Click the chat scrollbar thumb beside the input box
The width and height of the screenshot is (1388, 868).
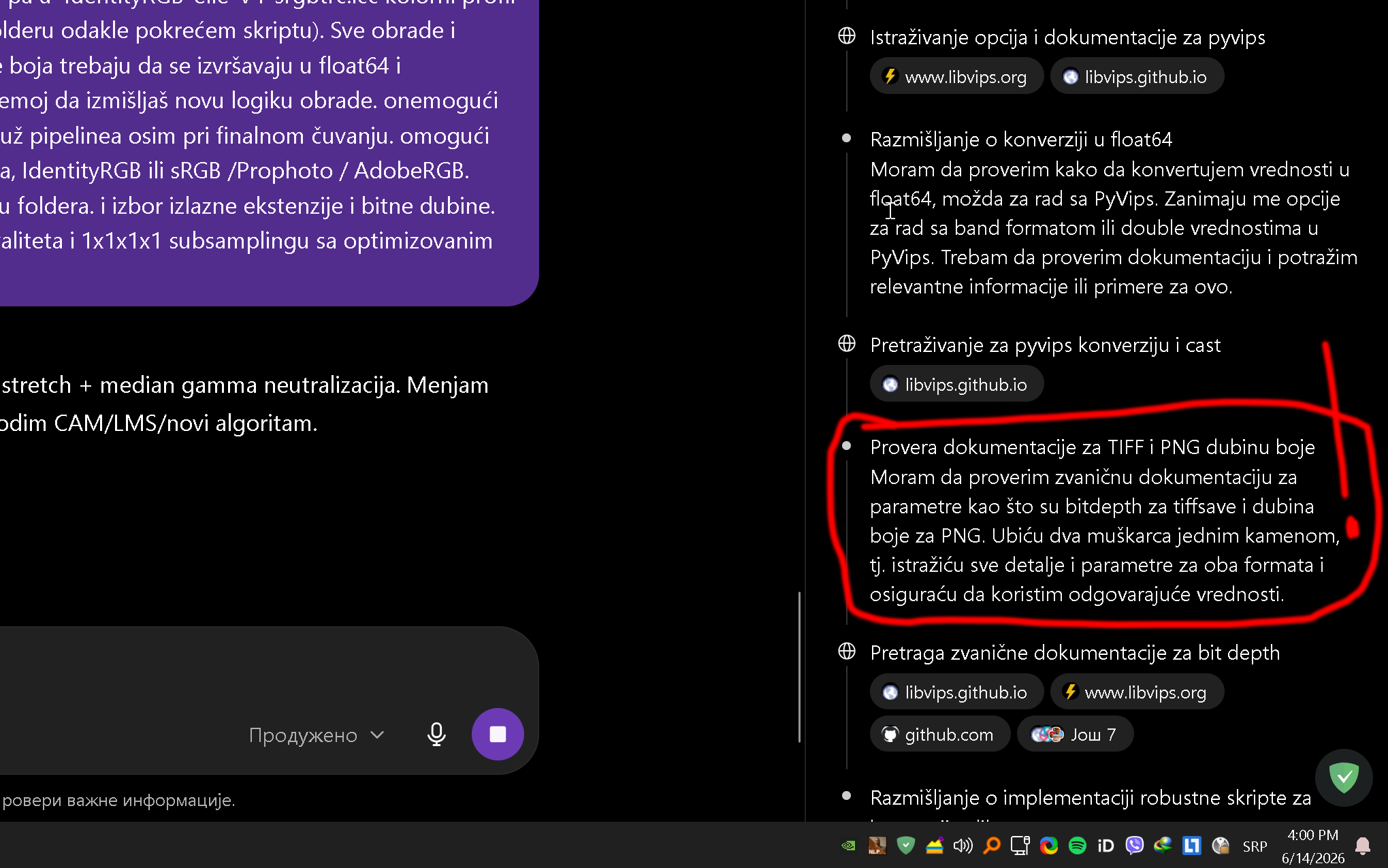799,667
